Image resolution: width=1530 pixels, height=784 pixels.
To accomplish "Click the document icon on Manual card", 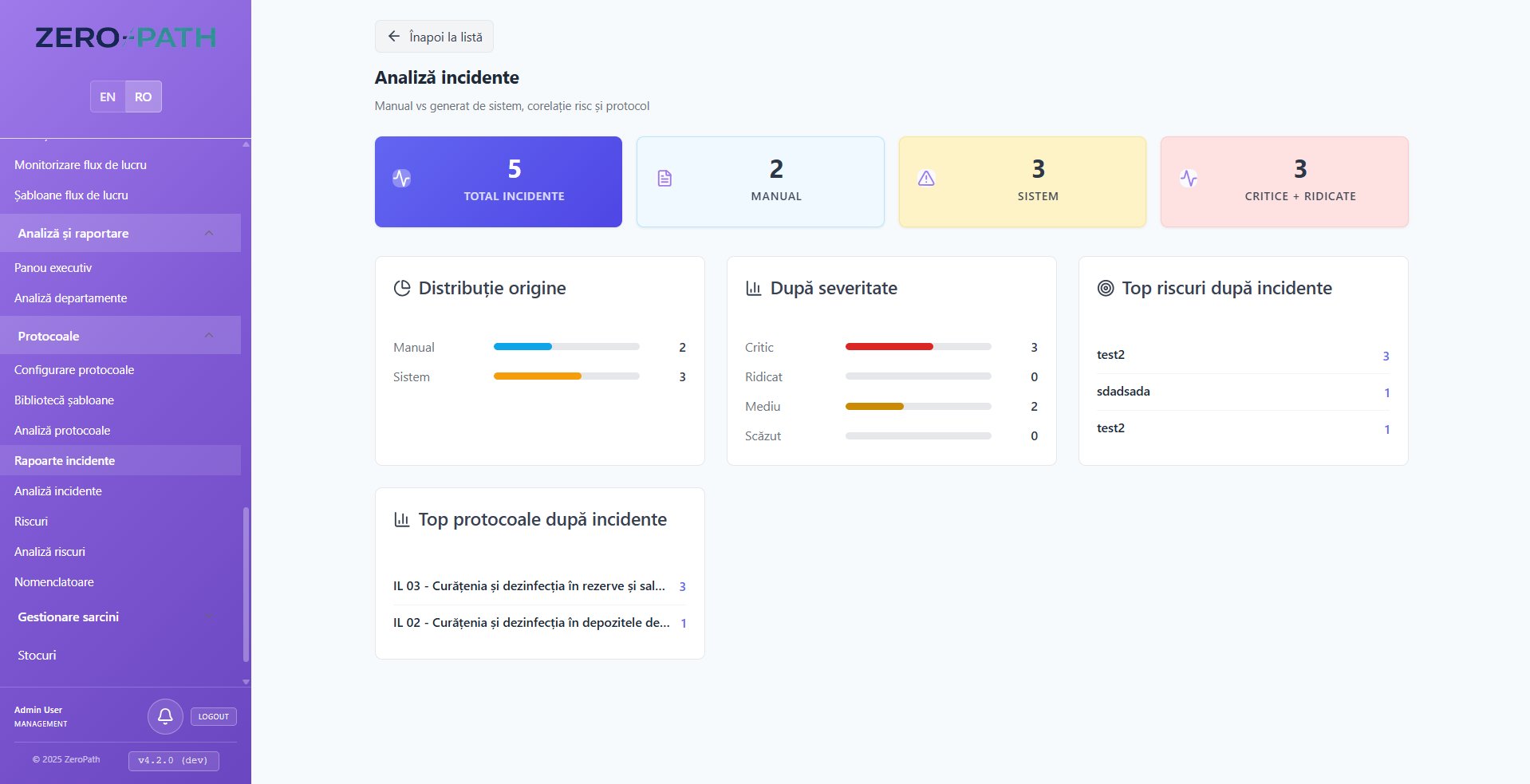I will pos(664,179).
